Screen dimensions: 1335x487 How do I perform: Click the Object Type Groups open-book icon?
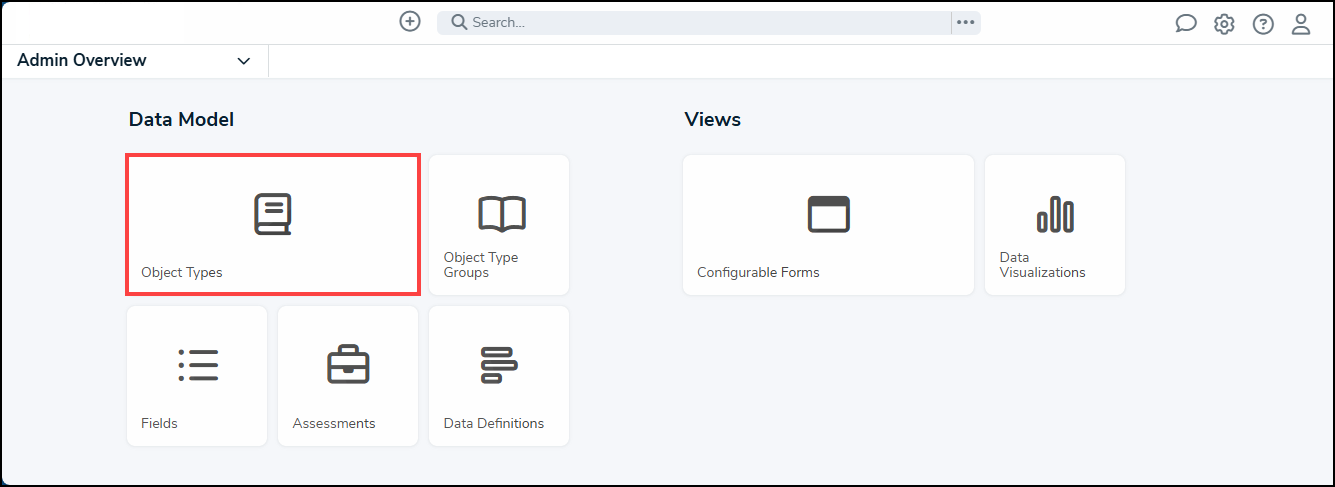tap(501, 214)
